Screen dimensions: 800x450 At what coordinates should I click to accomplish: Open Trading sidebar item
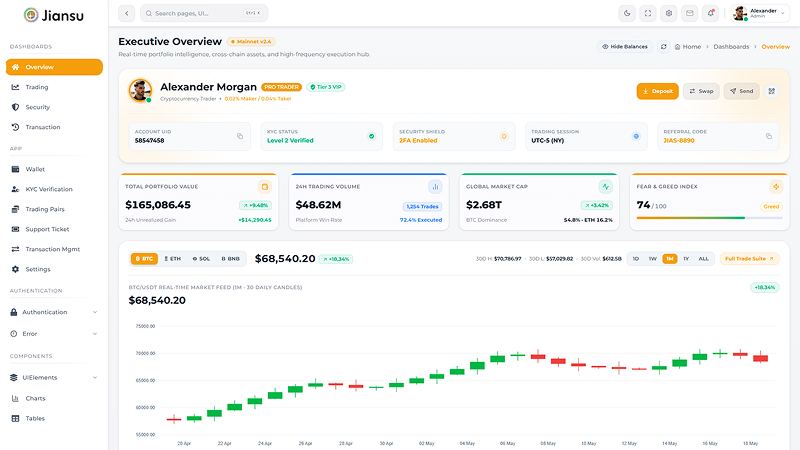pos(54,87)
